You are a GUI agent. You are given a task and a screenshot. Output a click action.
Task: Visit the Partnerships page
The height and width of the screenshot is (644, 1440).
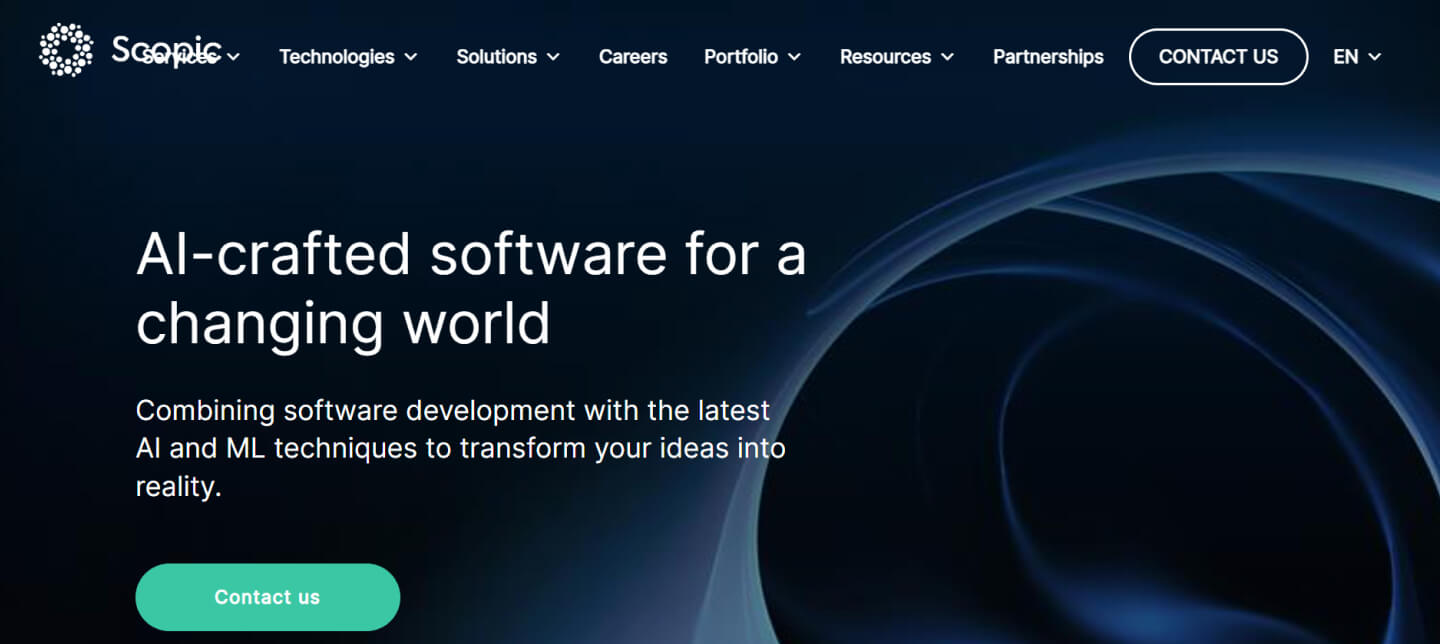[1048, 57]
